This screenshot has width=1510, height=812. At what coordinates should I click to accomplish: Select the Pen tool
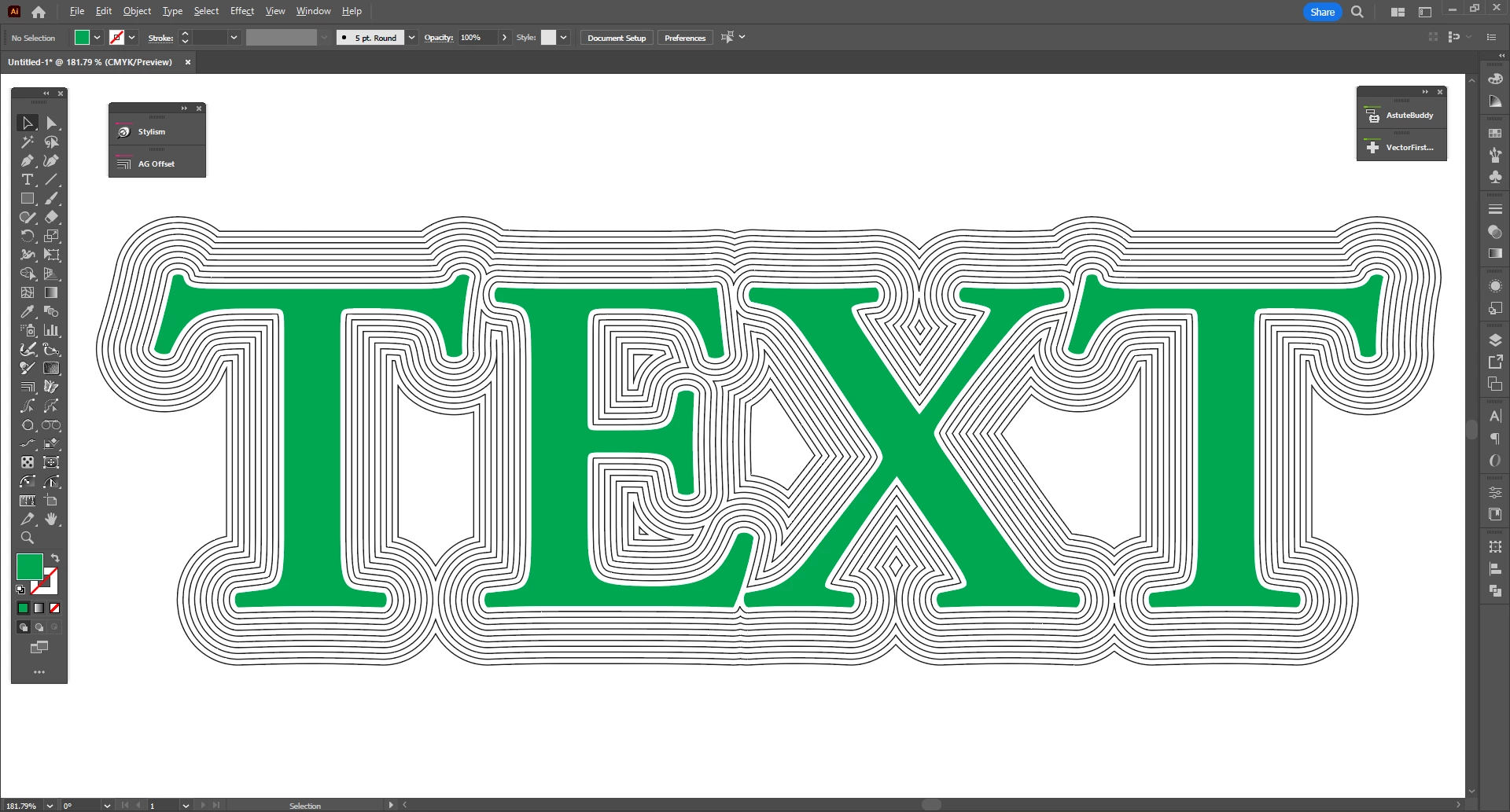coord(28,160)
